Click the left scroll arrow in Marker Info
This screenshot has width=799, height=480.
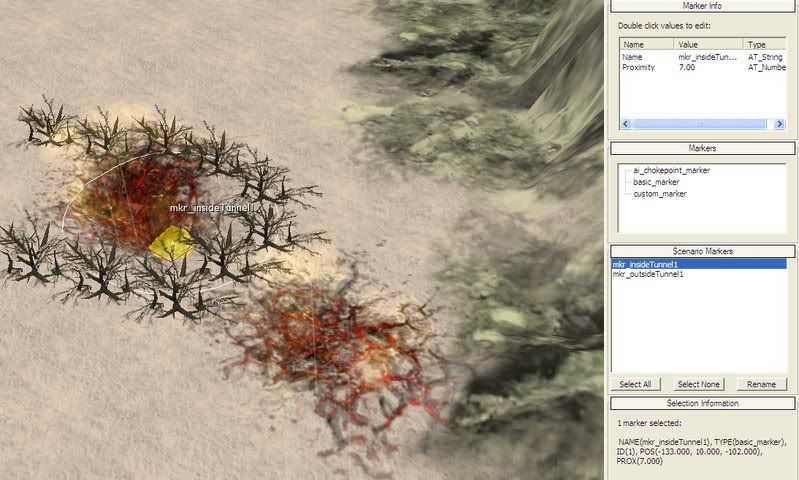(x=626, y=124)
